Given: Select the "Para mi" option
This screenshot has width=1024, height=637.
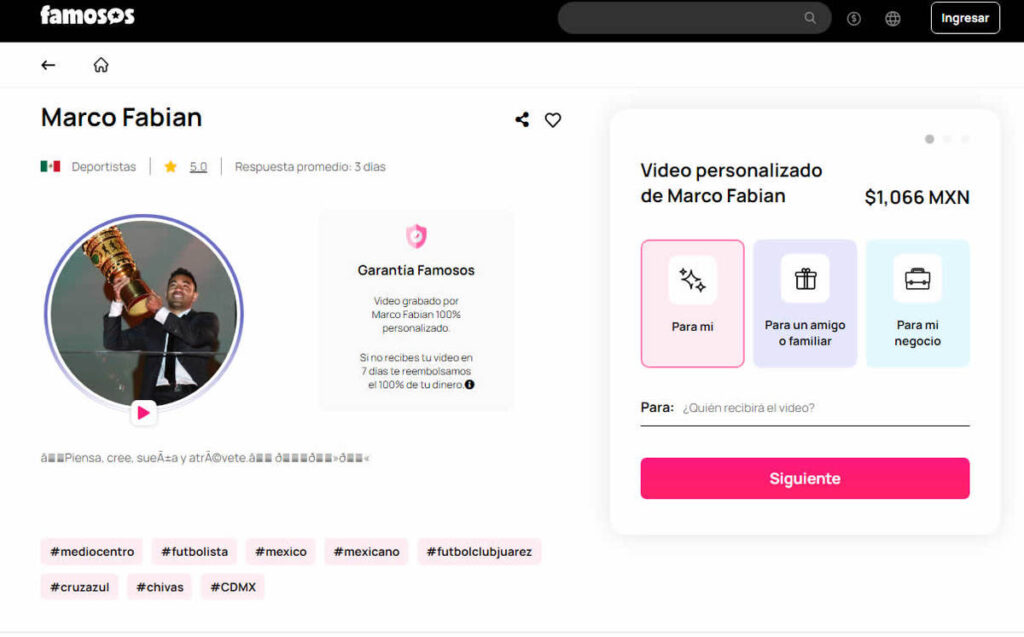Looking at the screenshot, I should pyautogui.click(x=692, y=303).
